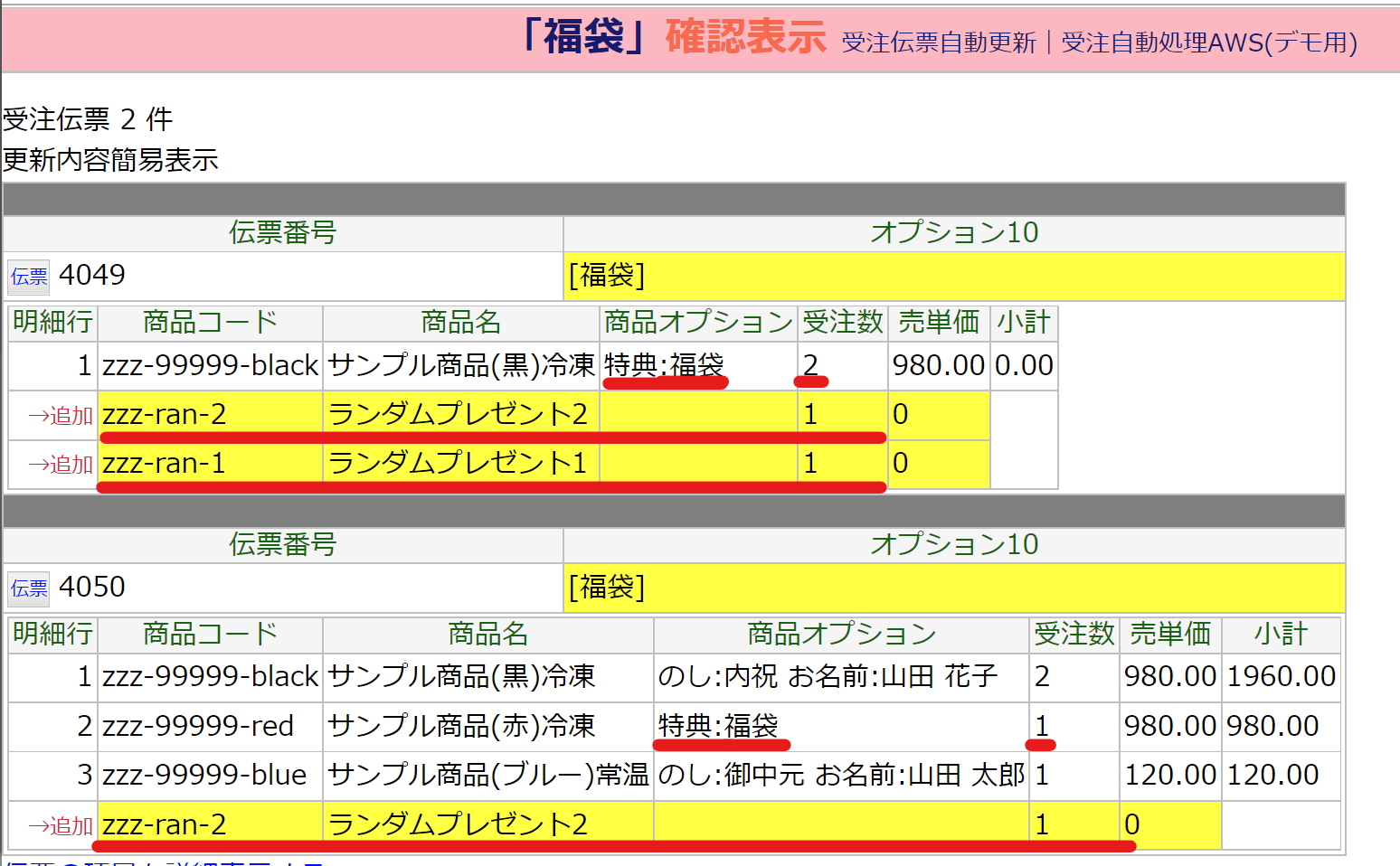Click 特典:福袋 option in order 4049
This screenshot has width=1400, height=866.
tap(664, 365)
